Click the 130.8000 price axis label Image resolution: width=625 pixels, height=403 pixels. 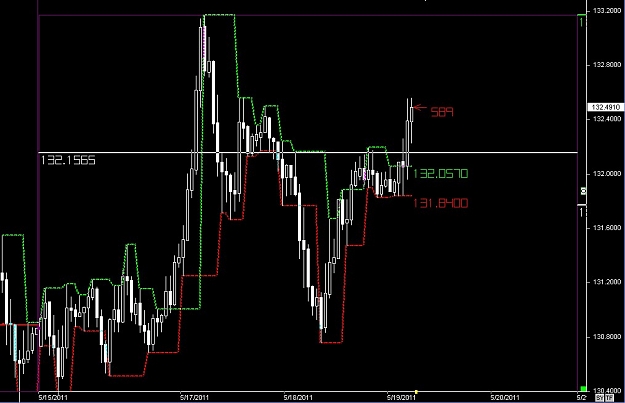607,337
